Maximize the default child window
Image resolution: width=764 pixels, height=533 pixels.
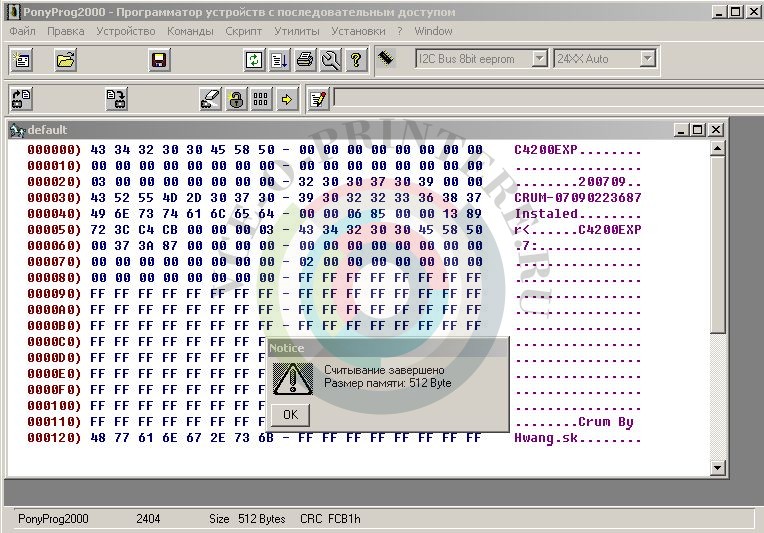pos(698,130)
